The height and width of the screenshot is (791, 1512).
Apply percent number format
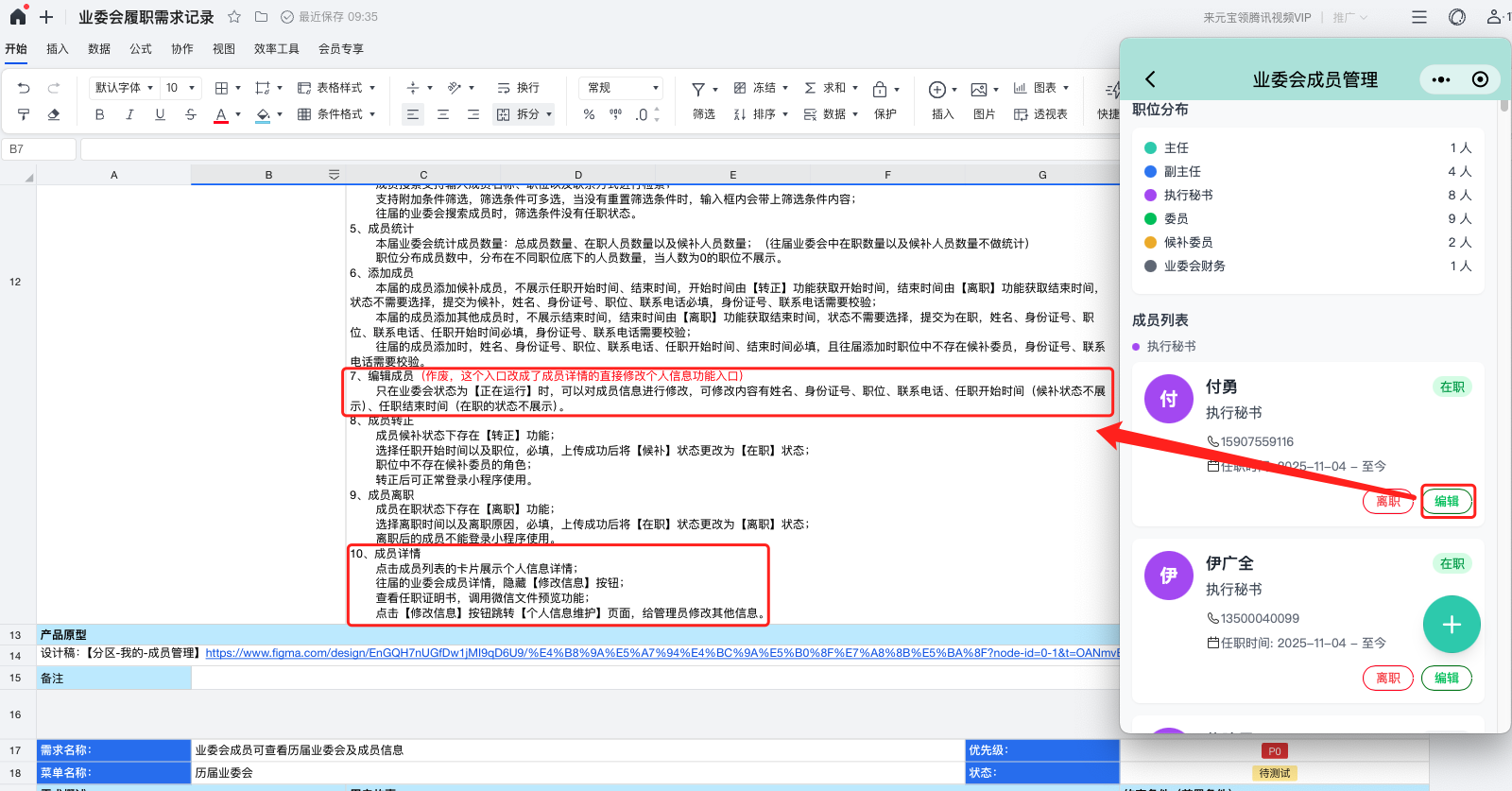[x=589, y=114]
